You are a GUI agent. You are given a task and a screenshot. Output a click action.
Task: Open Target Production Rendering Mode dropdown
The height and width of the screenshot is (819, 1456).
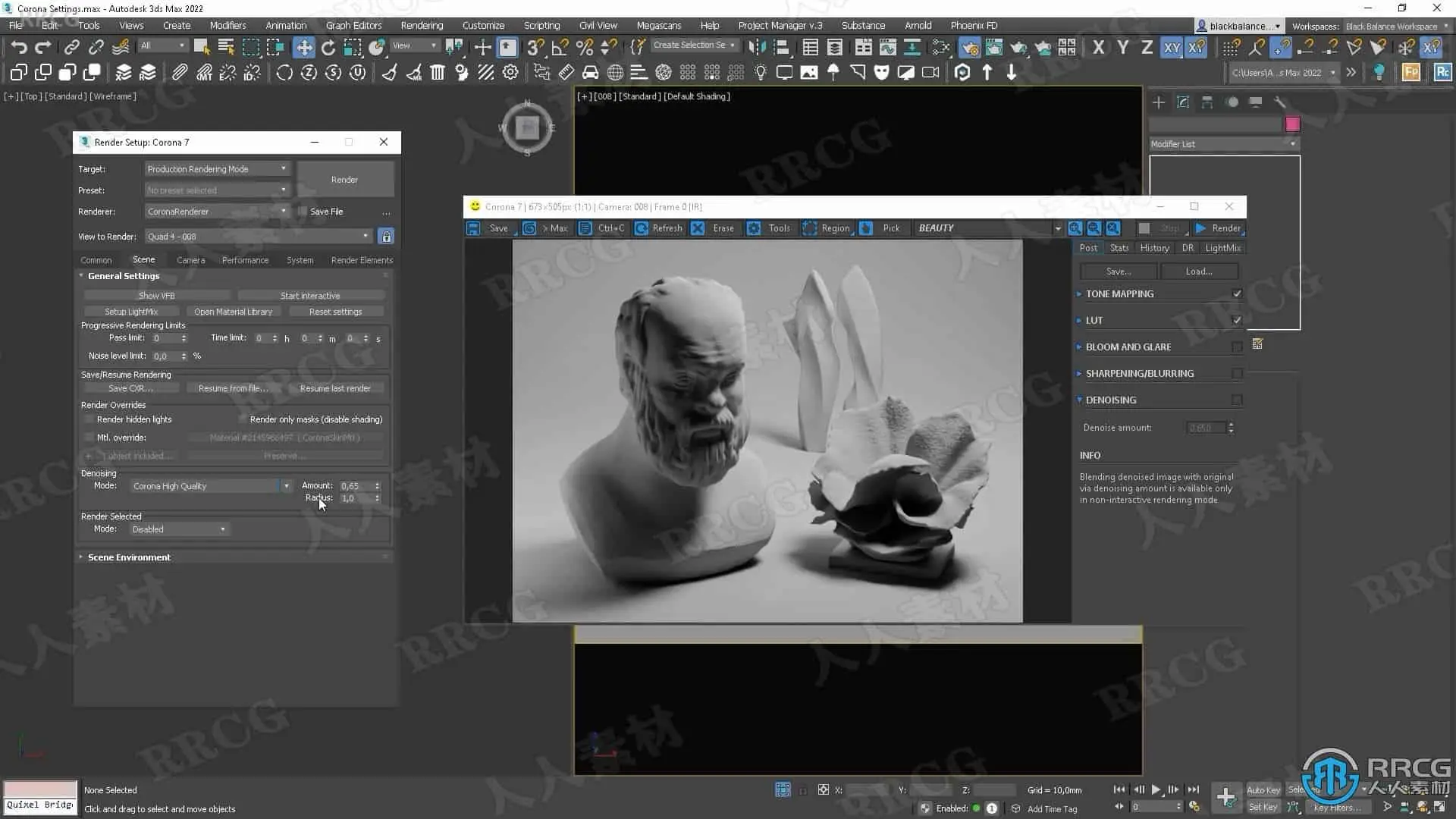tap(217, 169)
